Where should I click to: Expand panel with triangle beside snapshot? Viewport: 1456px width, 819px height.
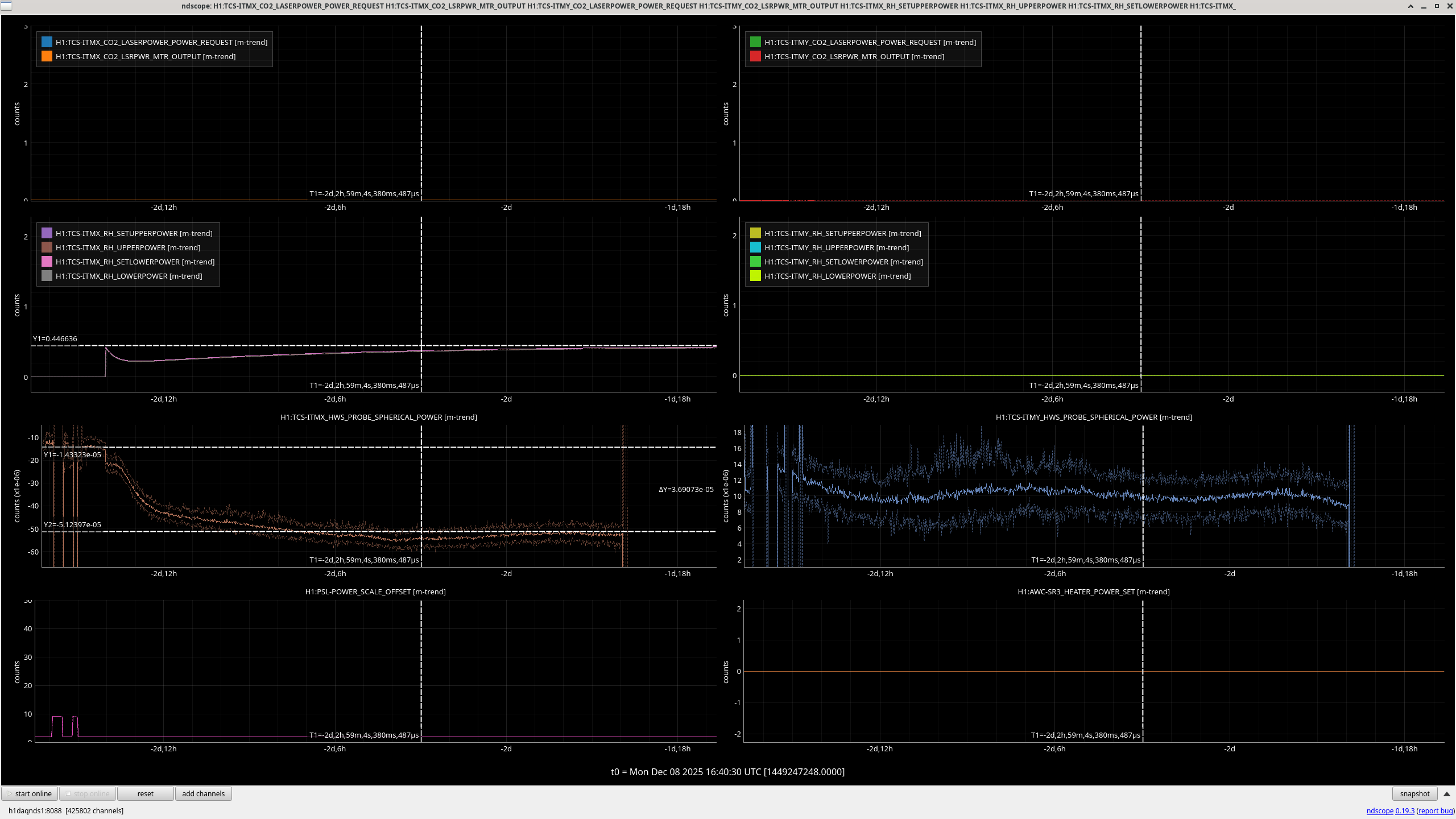pyautogui.click(x=1447, y=793)
